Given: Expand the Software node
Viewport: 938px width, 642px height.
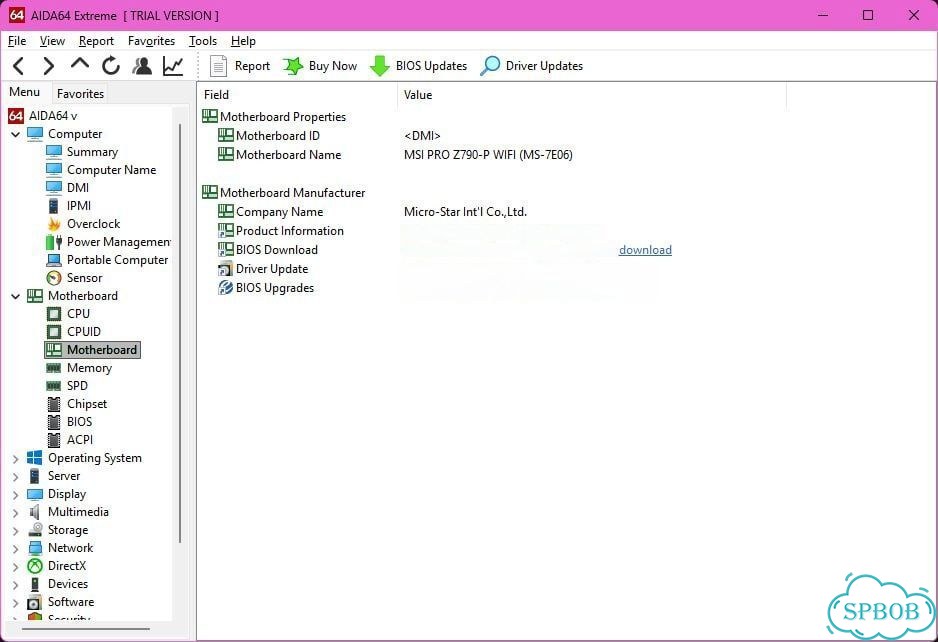Looking at the screenshot, I should [16, 603].
